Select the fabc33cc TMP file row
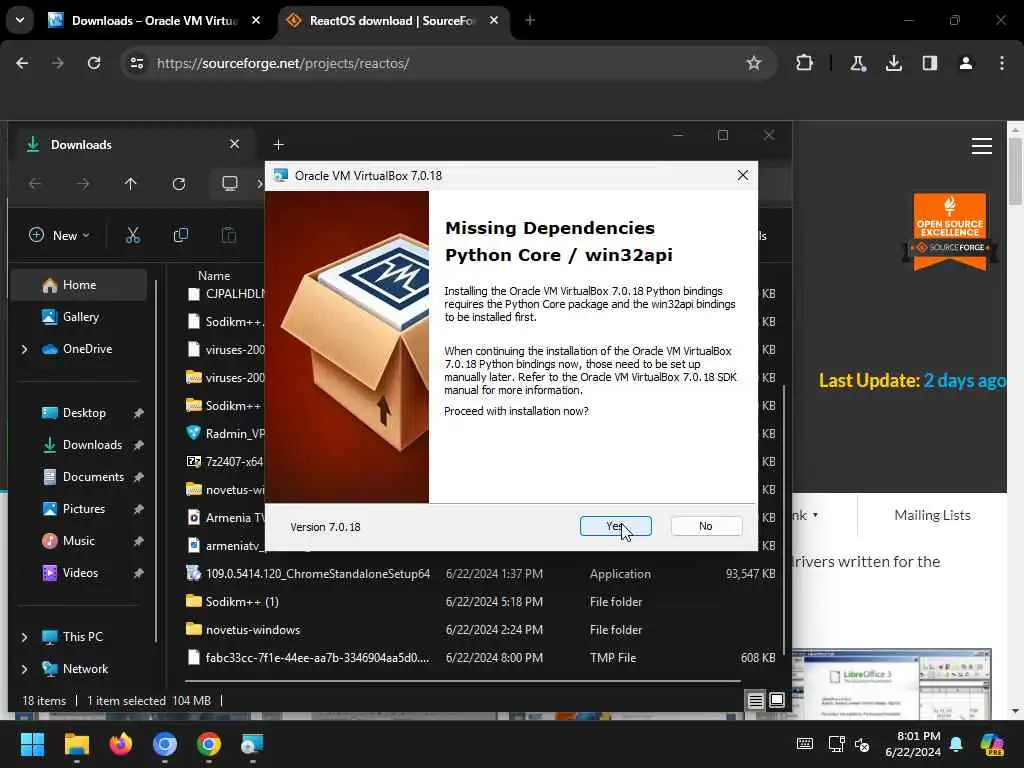 point(481,658)
